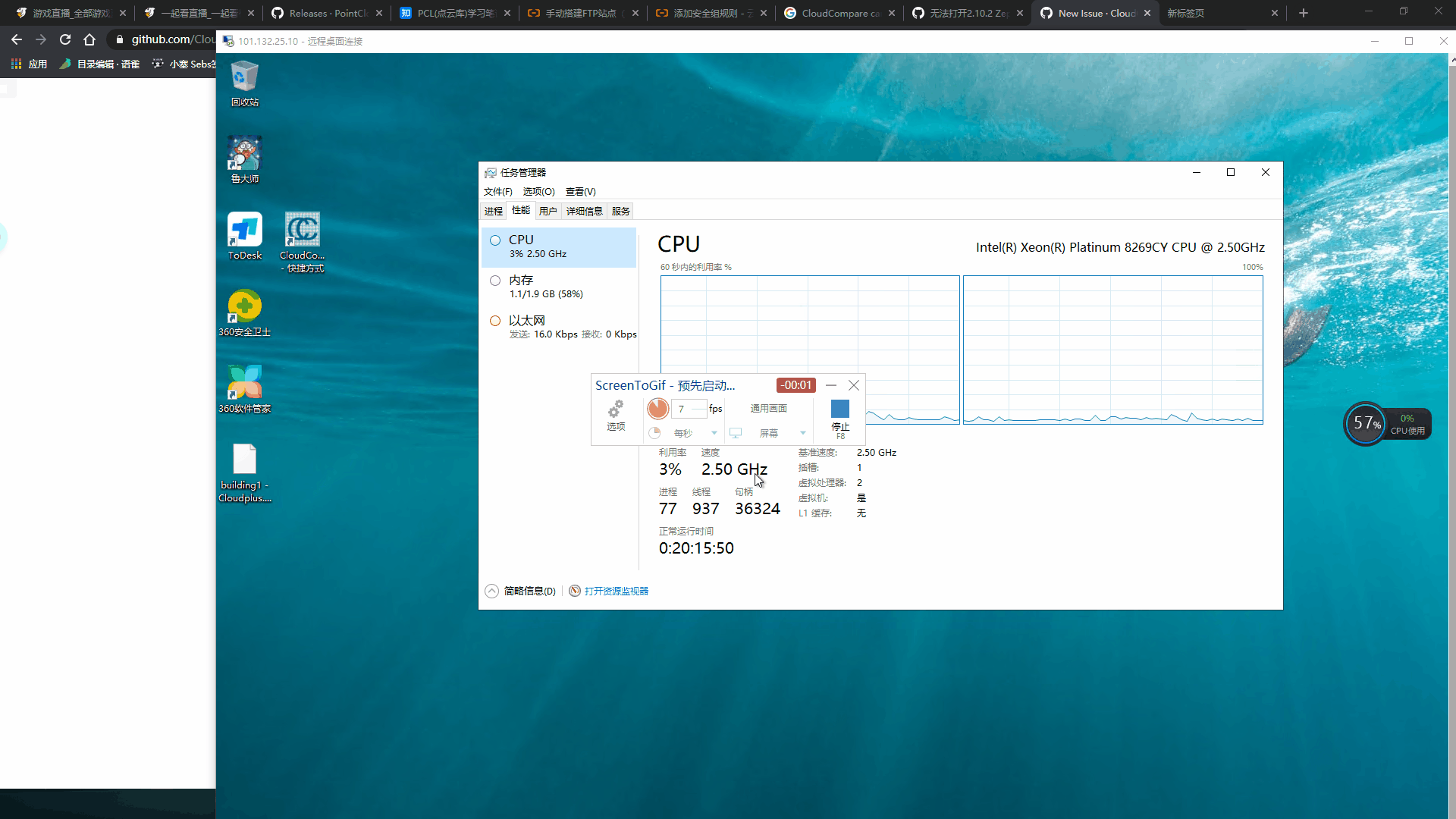Switch to the 服务 services tab
Image resolution: width=1456 pixels, height=819 pixels.
click(x=620, y=211)
